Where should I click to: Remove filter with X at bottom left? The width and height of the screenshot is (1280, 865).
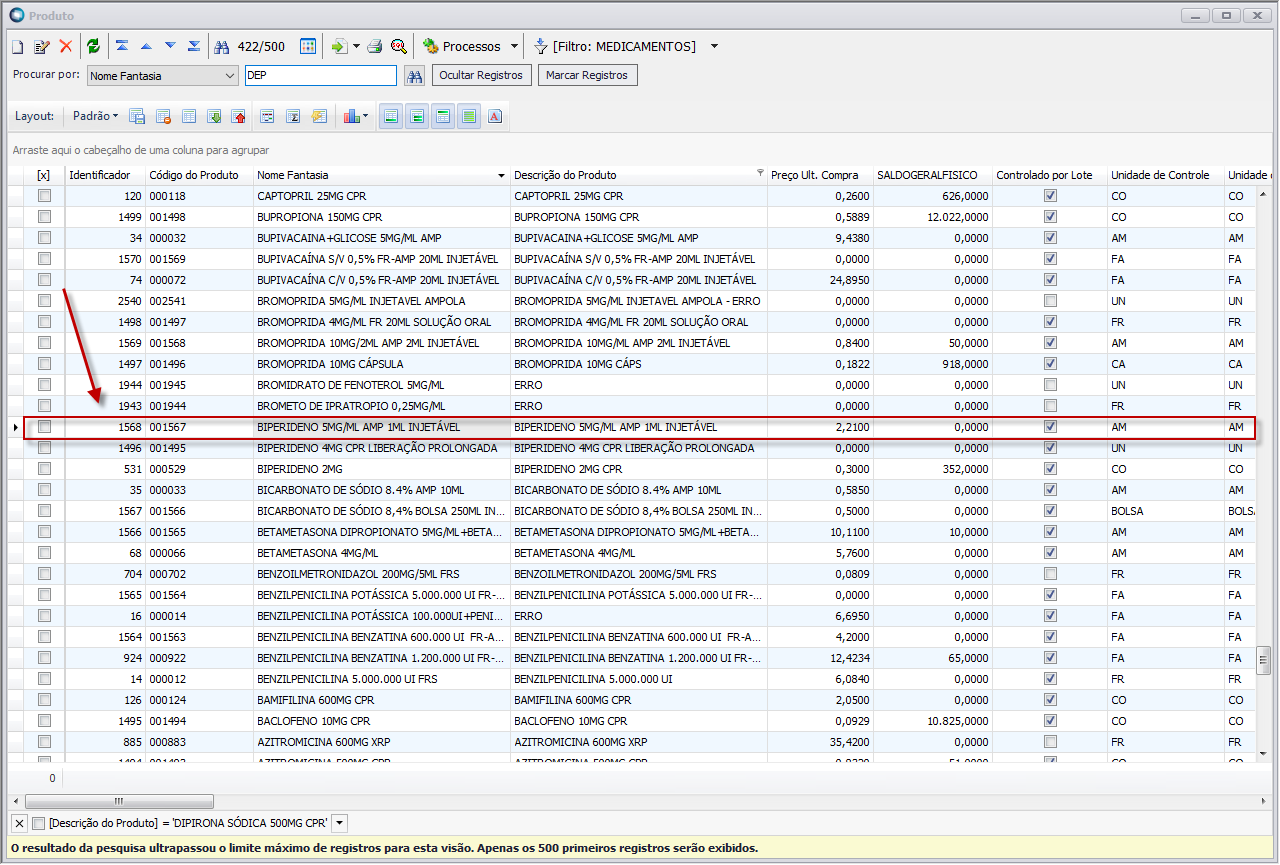click(19, 823)
